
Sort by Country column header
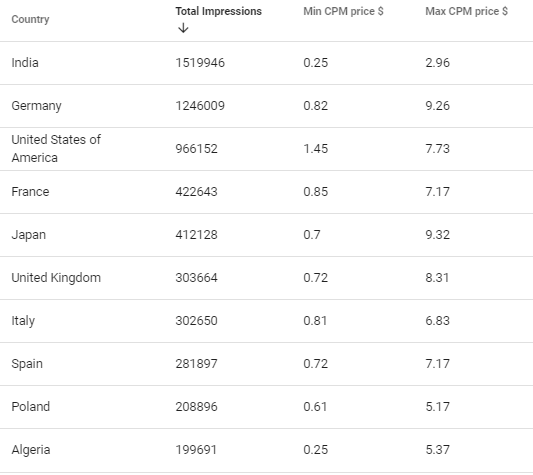click(30, 19)
